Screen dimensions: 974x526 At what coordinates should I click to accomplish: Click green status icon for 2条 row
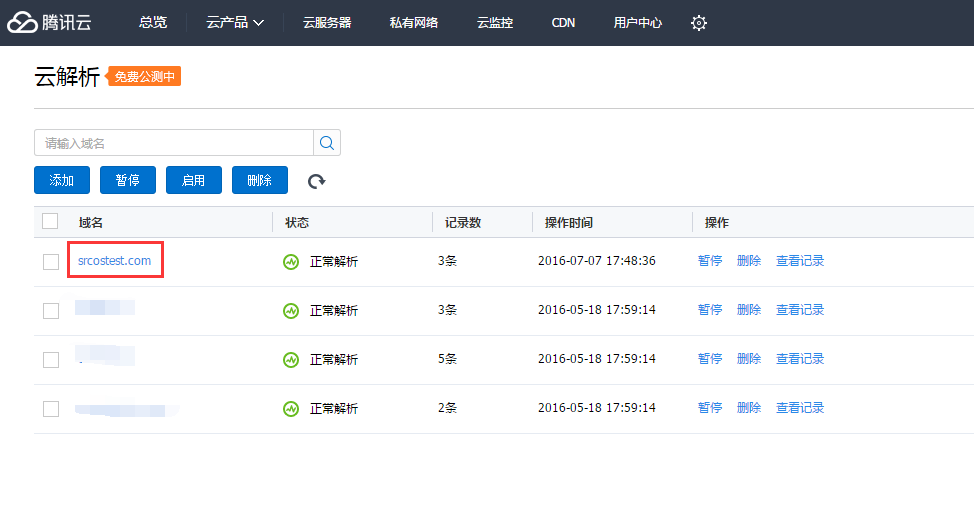pos(291,409)
